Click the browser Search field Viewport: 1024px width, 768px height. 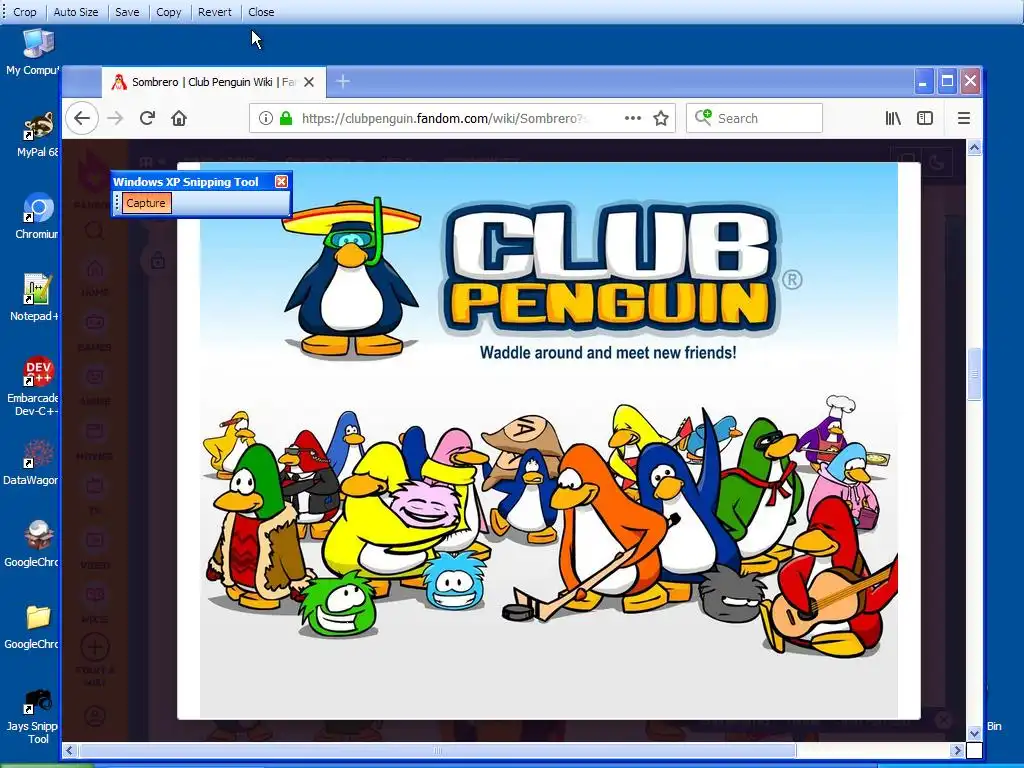(x=754, y=118)
